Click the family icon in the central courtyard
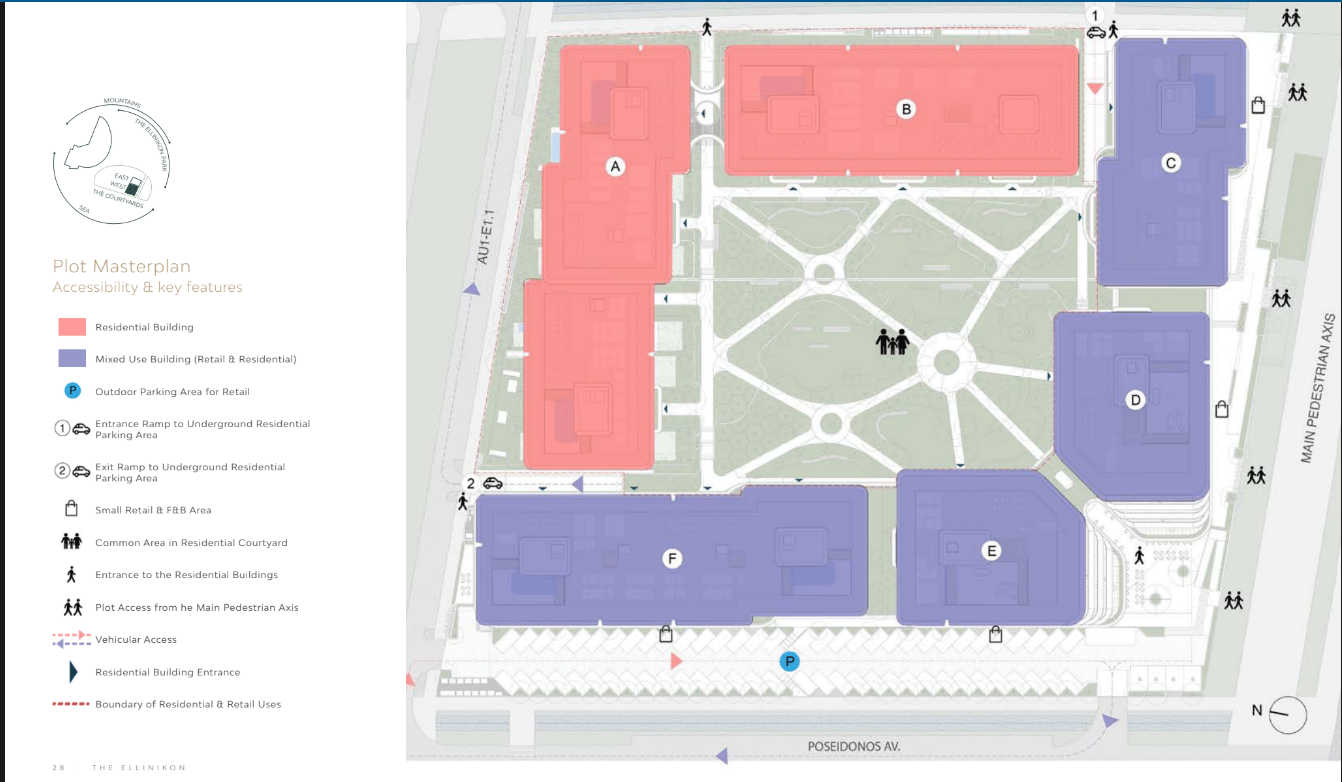The width and height of the screenshot is (1342, 782). pyautogui.click(x=892, y=341)
